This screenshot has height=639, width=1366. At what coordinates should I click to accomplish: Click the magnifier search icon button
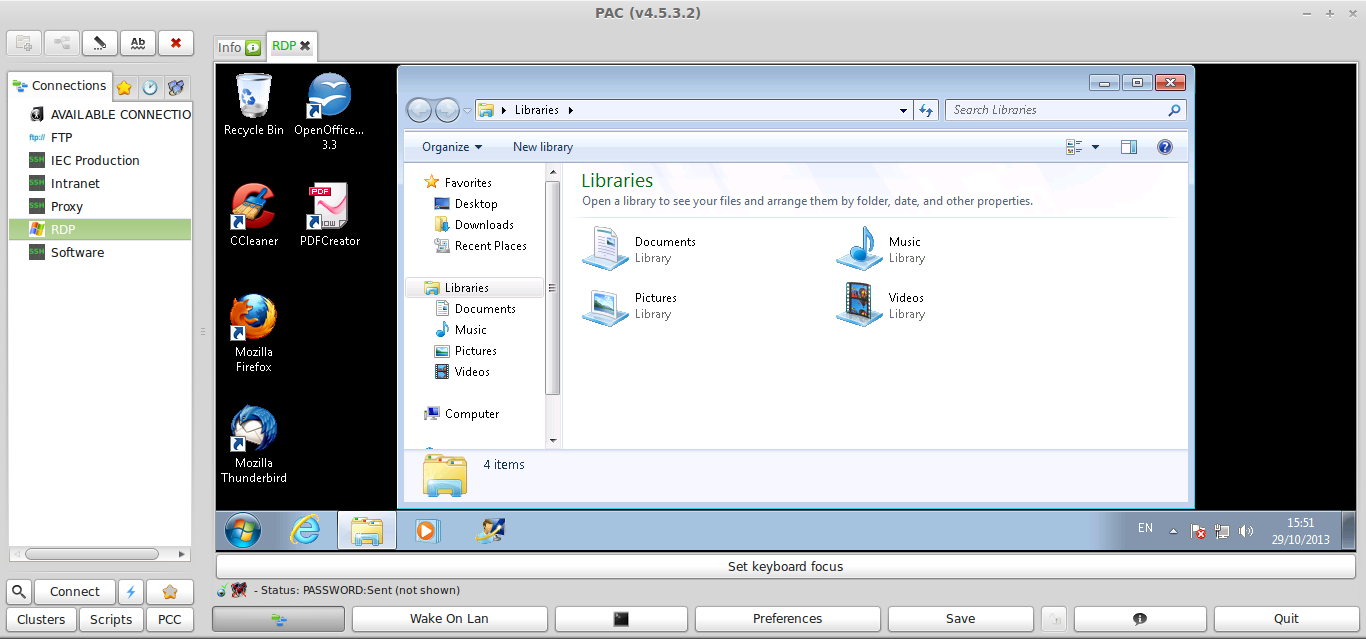pos(19,592)
